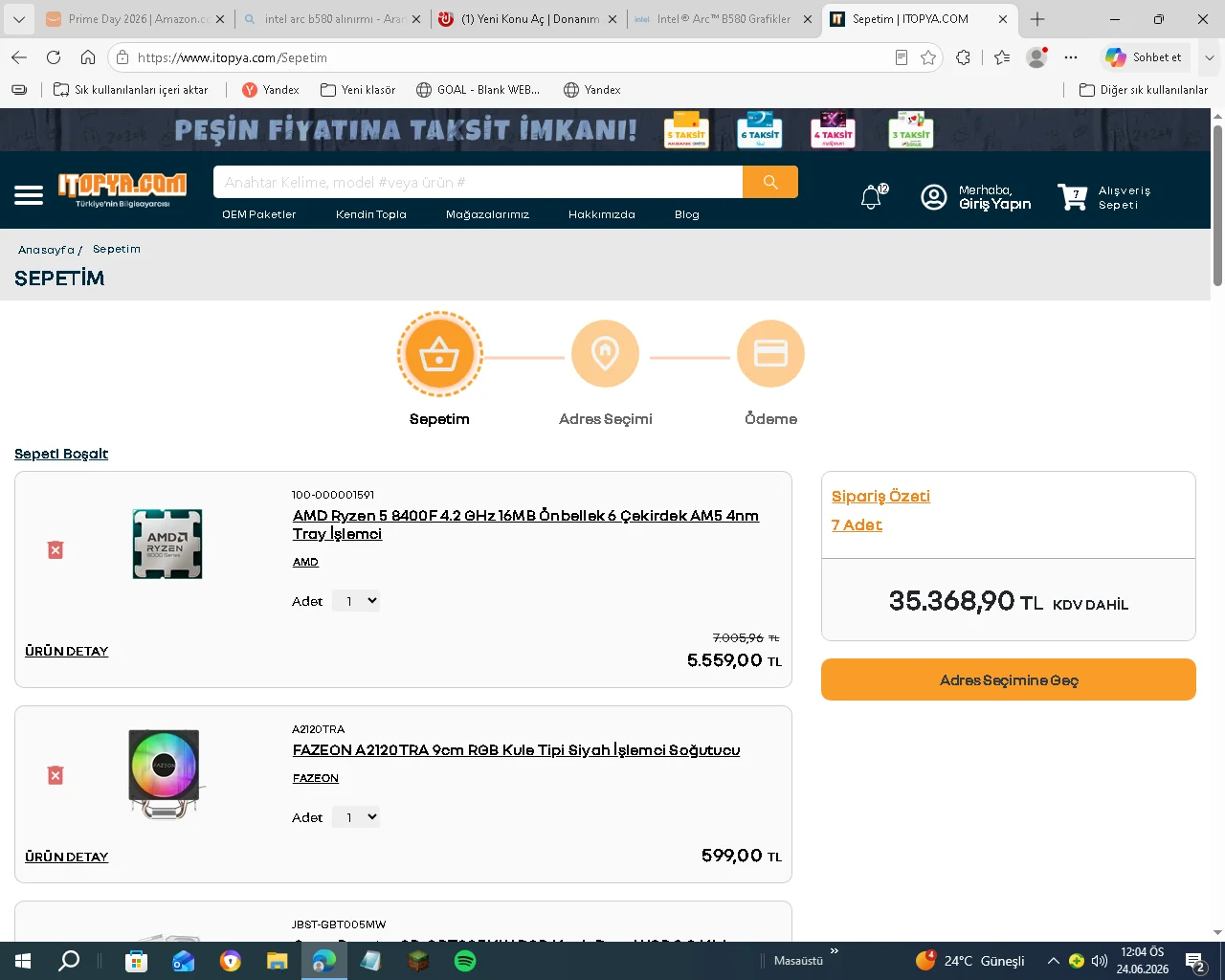The height and width of the screenshot is (980, 1225).
Task: Expand the taskbar Masaüstü toolbar chevron
Action: pyautogui.click(x=835, y=951)
